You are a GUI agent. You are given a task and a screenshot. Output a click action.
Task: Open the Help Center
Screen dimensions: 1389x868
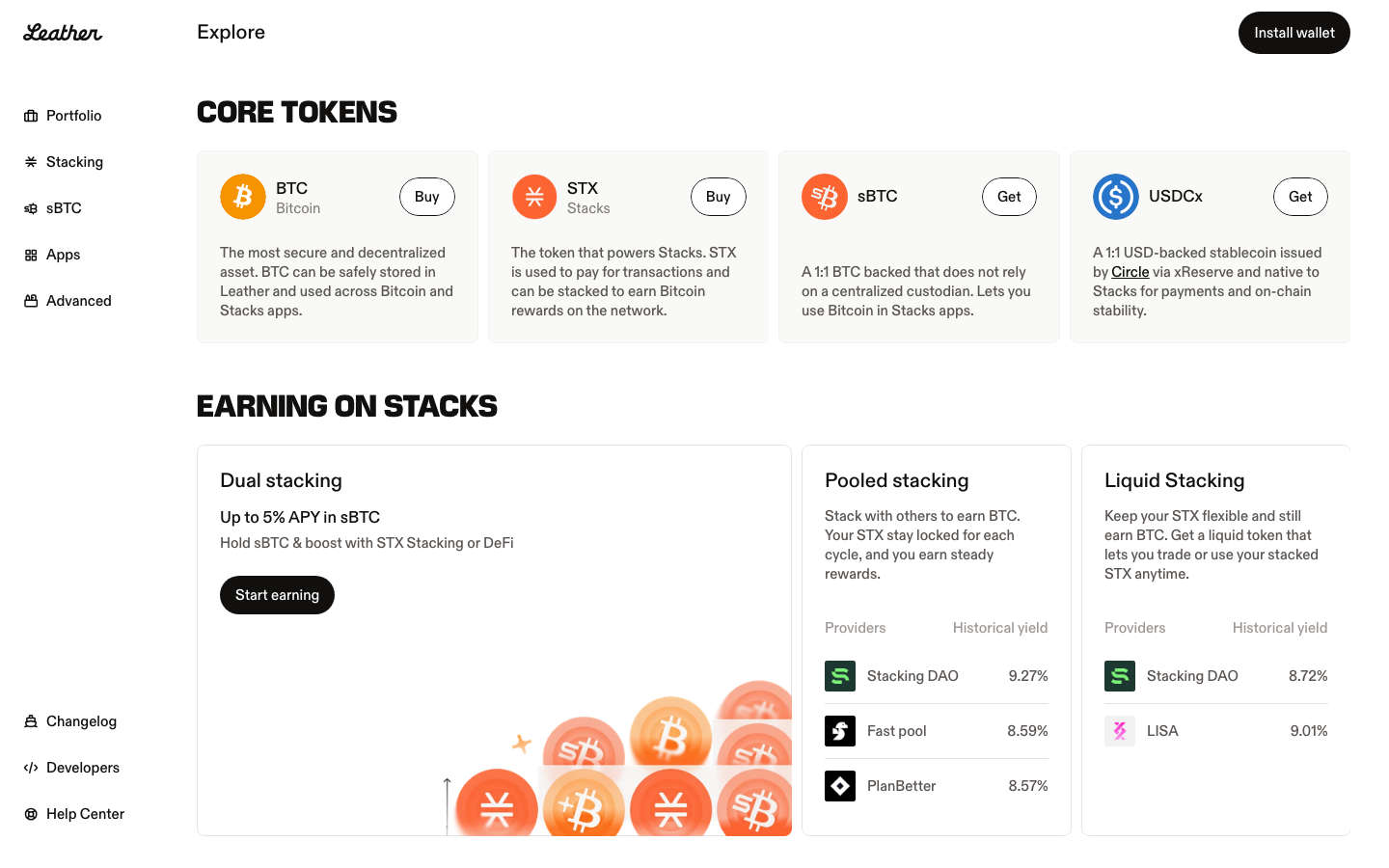click(x=85, y=814)
